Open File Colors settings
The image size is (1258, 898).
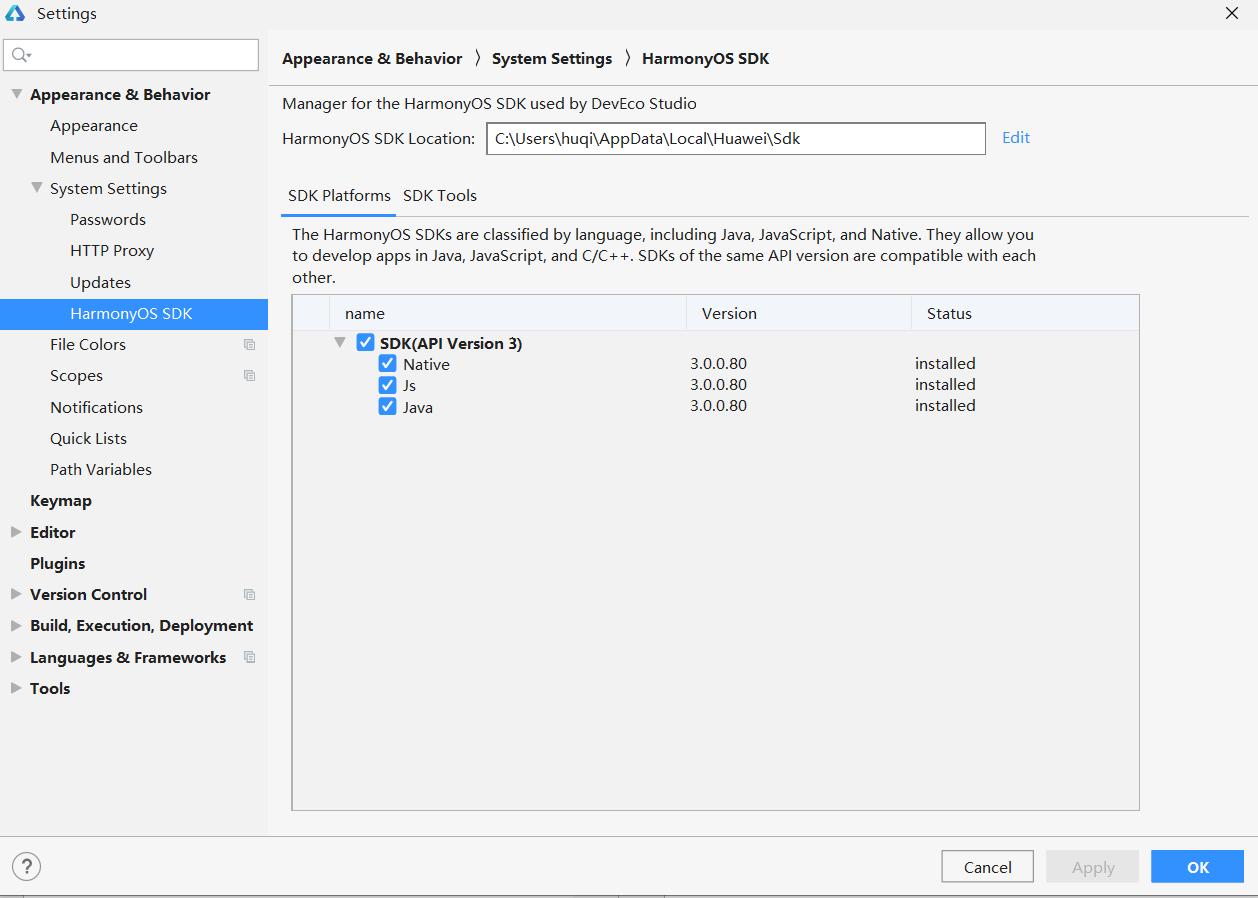88,345
